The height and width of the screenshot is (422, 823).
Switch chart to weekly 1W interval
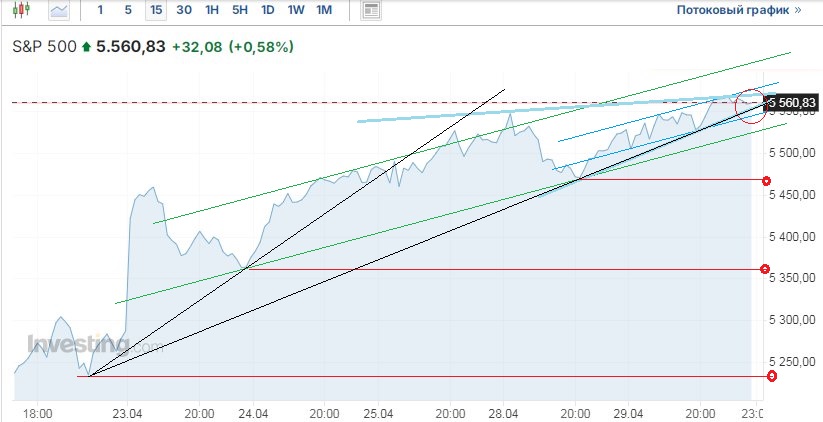(x=296, y=11)
